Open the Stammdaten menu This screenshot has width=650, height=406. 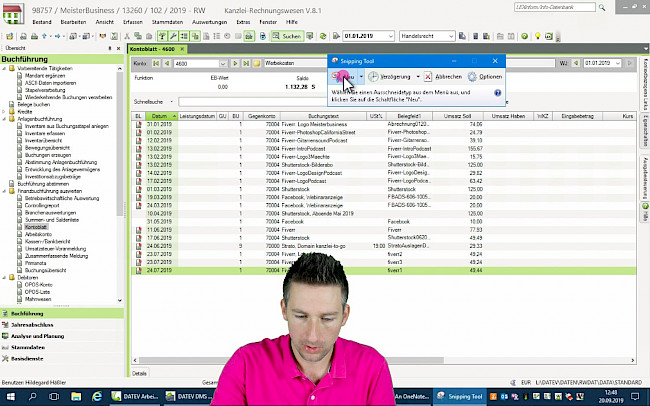(x=167, y=22)
